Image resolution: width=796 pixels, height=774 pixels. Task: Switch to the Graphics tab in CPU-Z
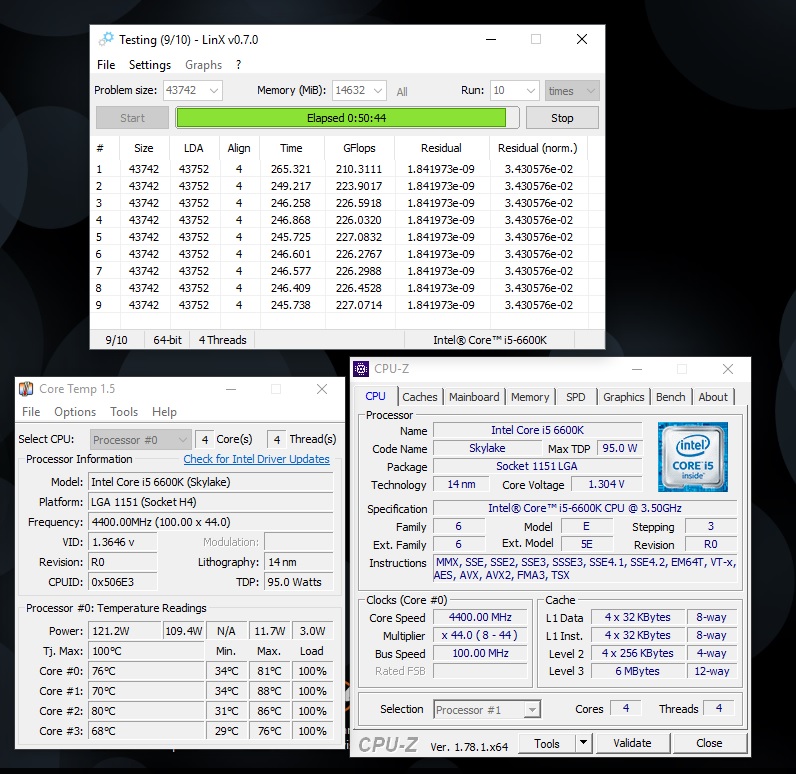623,397
